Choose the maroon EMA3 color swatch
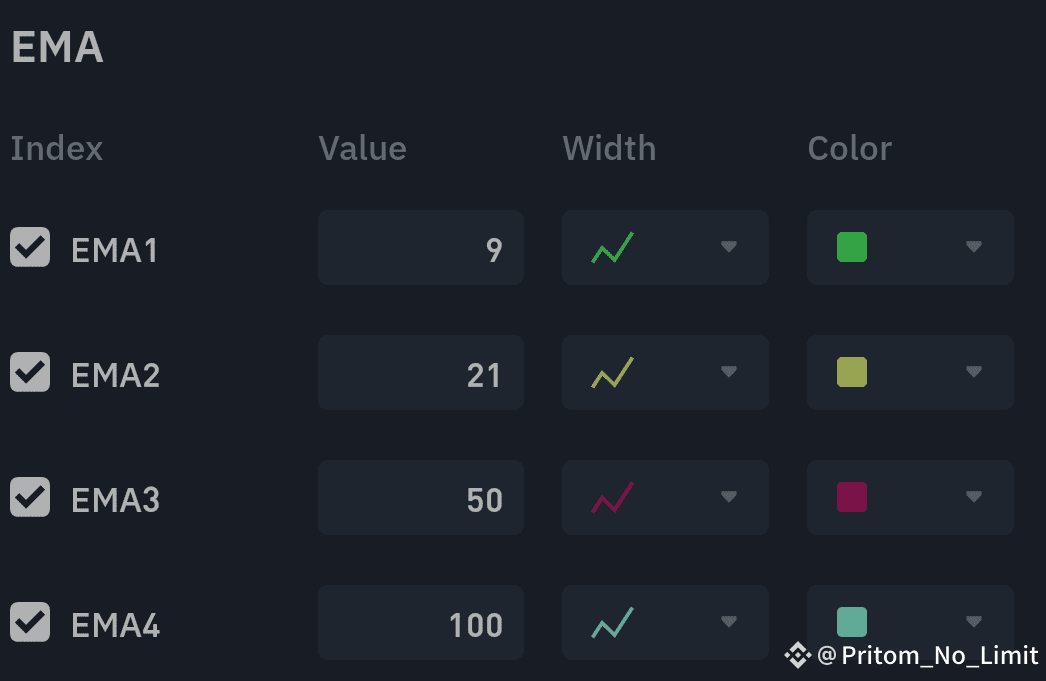This screenshot has width=1046, height=681. pos(852,497)
